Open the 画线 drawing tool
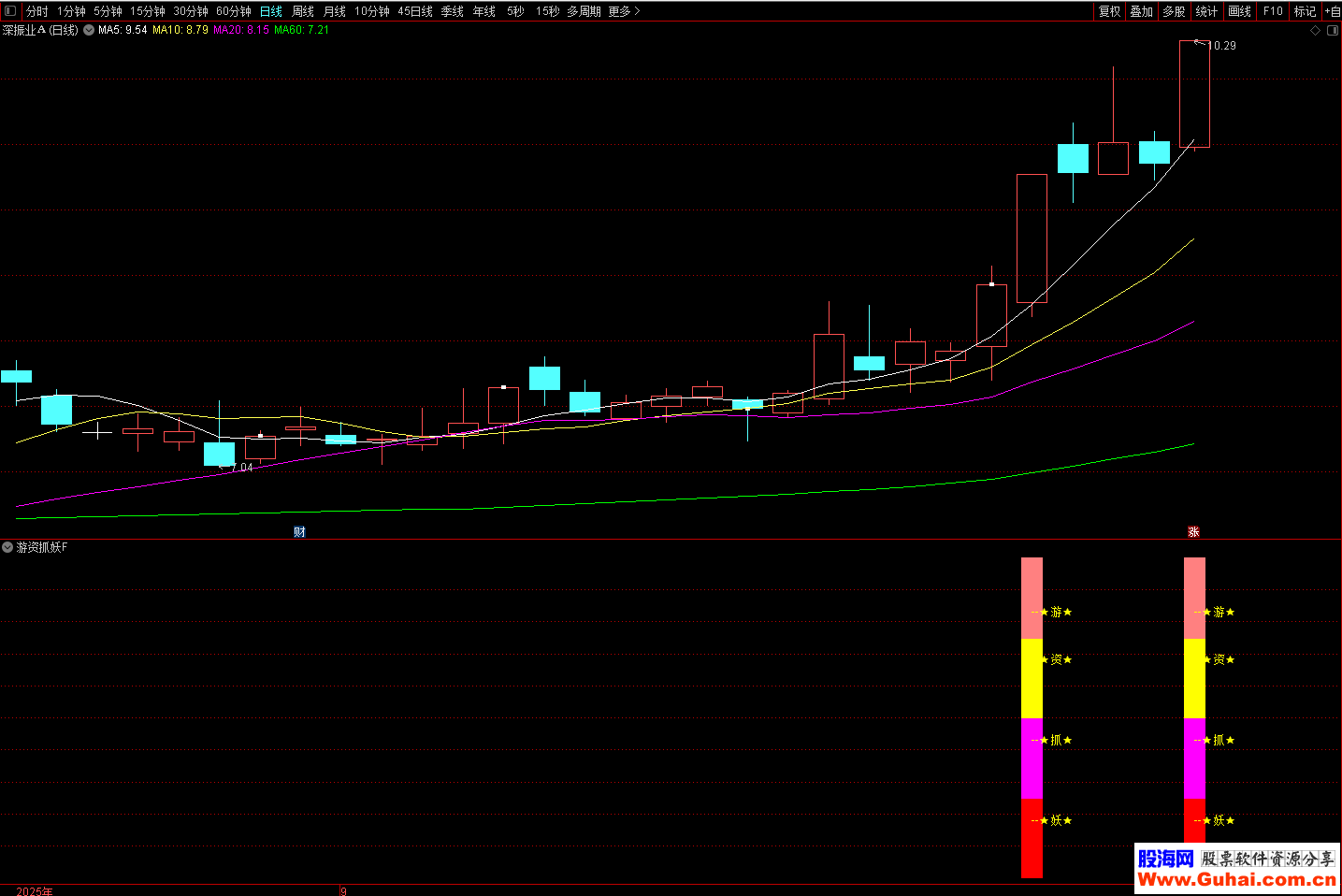 tap(1239, 11)
